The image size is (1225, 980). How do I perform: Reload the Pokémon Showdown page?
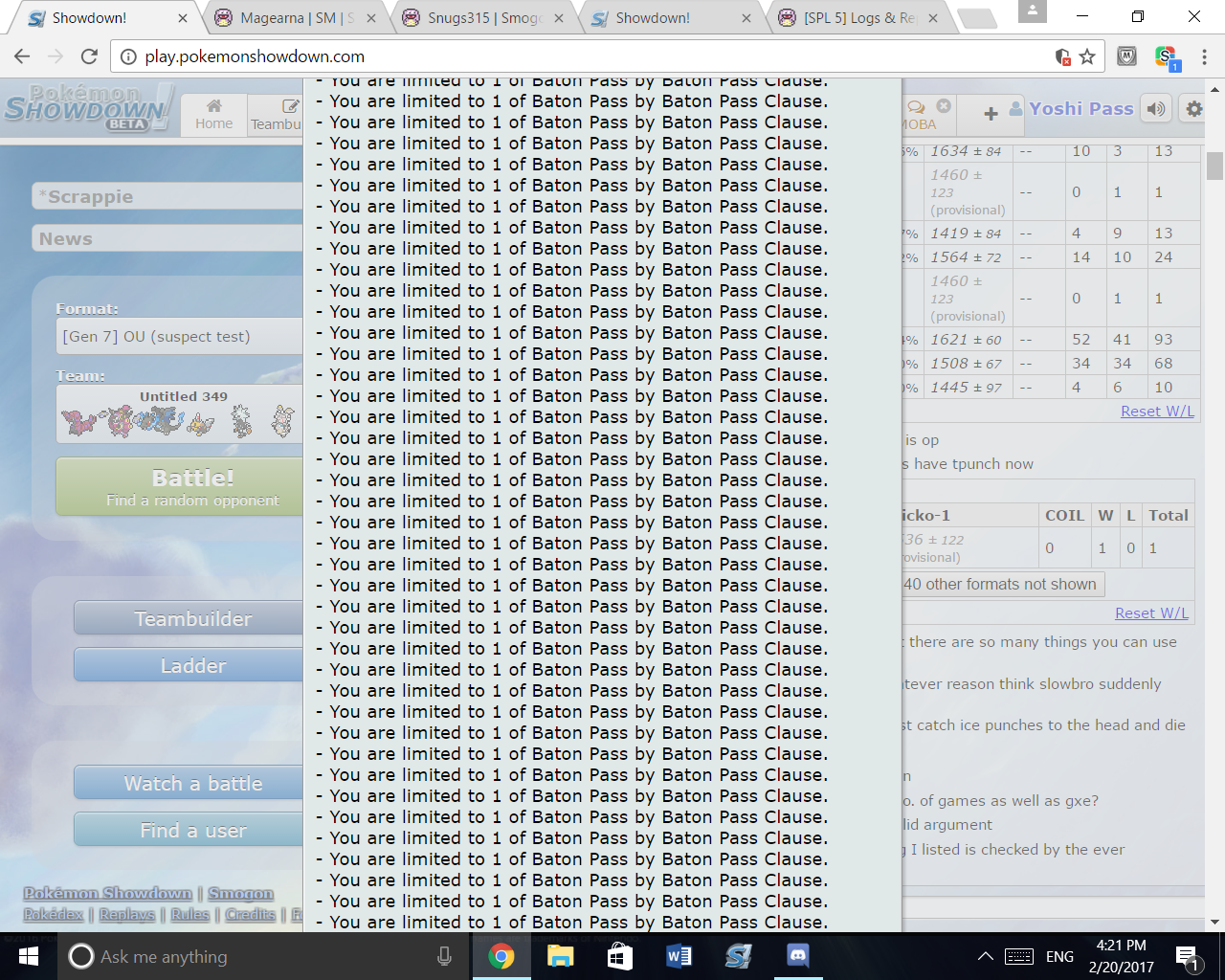(x=89, y=56)
